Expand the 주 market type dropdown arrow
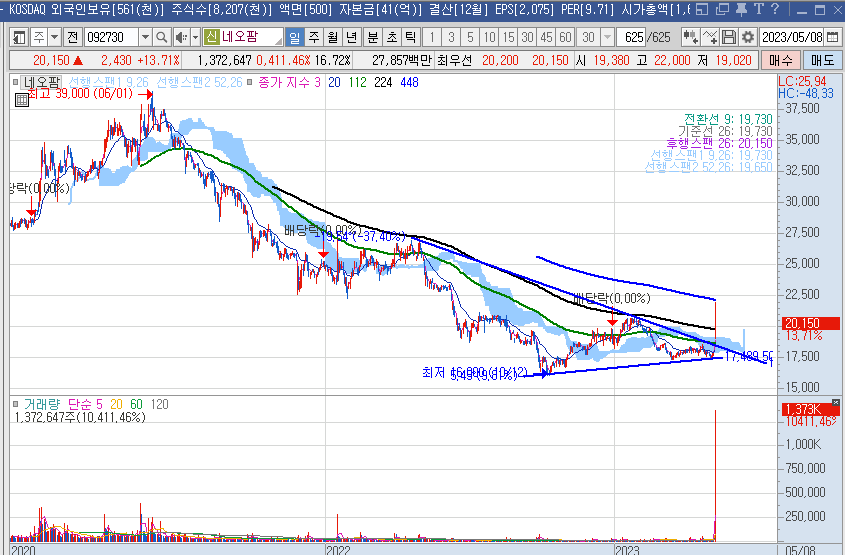 click(x=54, y=37)
